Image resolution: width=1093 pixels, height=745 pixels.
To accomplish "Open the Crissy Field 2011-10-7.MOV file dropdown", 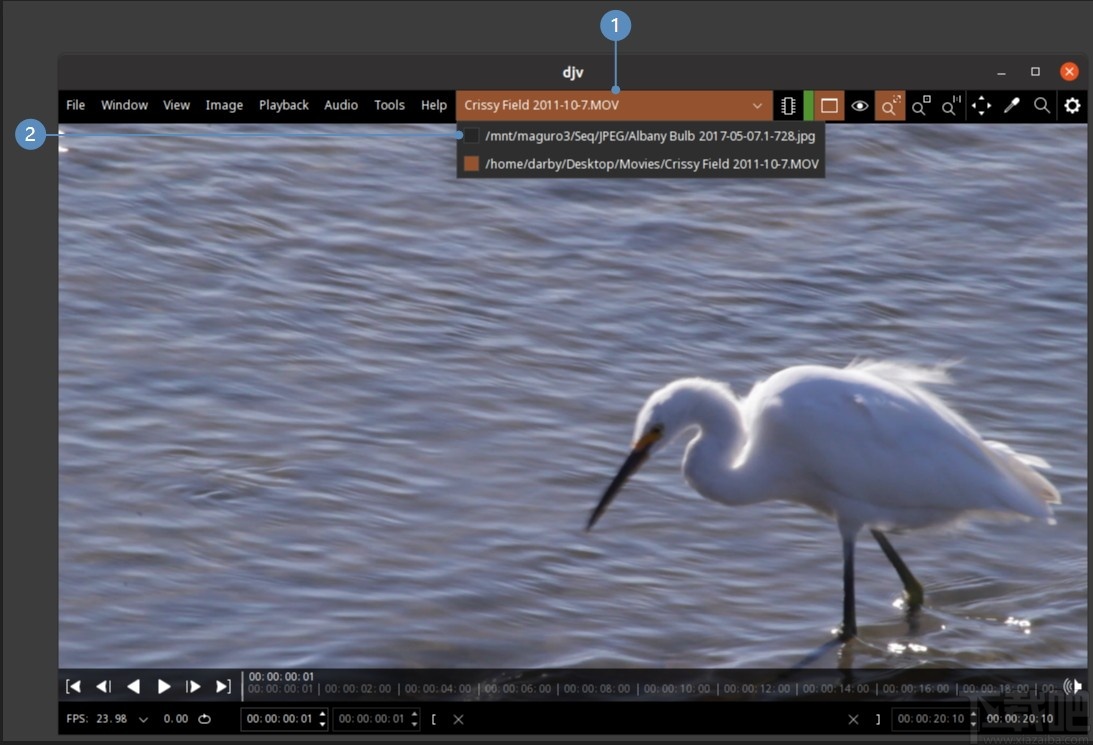I will point(614,105).
